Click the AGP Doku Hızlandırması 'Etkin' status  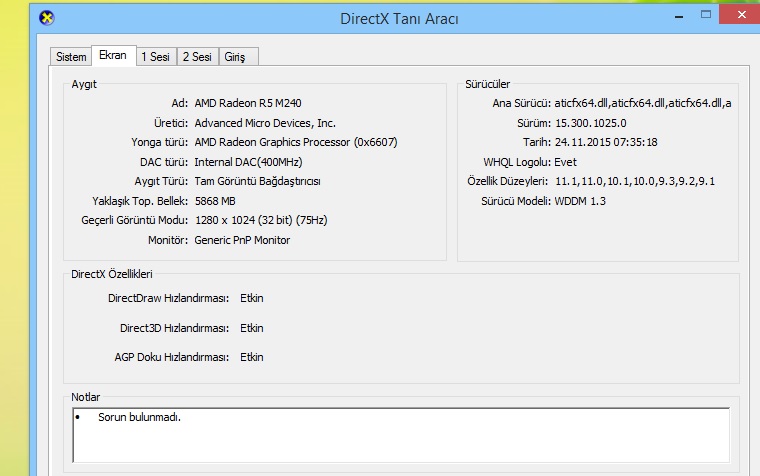click(252, 357)
